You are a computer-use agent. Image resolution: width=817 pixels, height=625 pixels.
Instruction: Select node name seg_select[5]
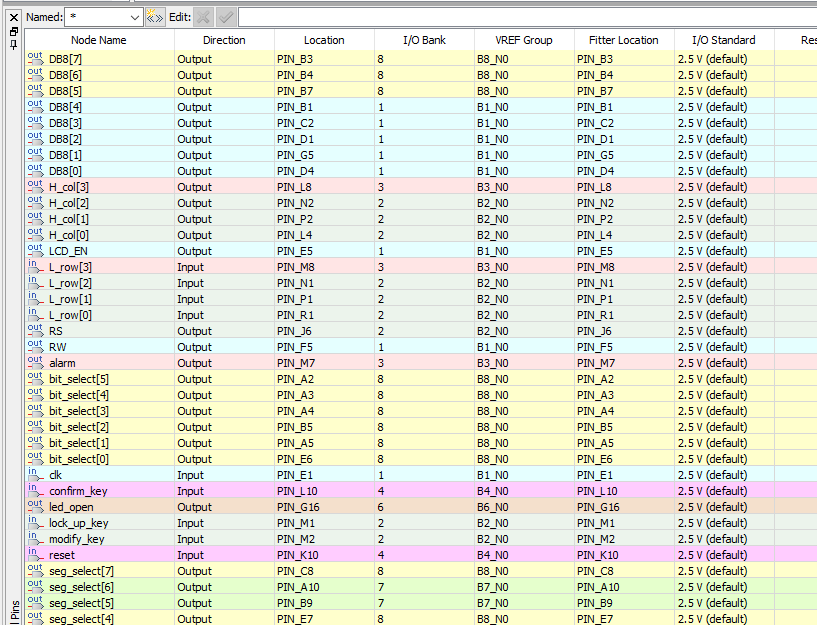click(x=80, y=603)
